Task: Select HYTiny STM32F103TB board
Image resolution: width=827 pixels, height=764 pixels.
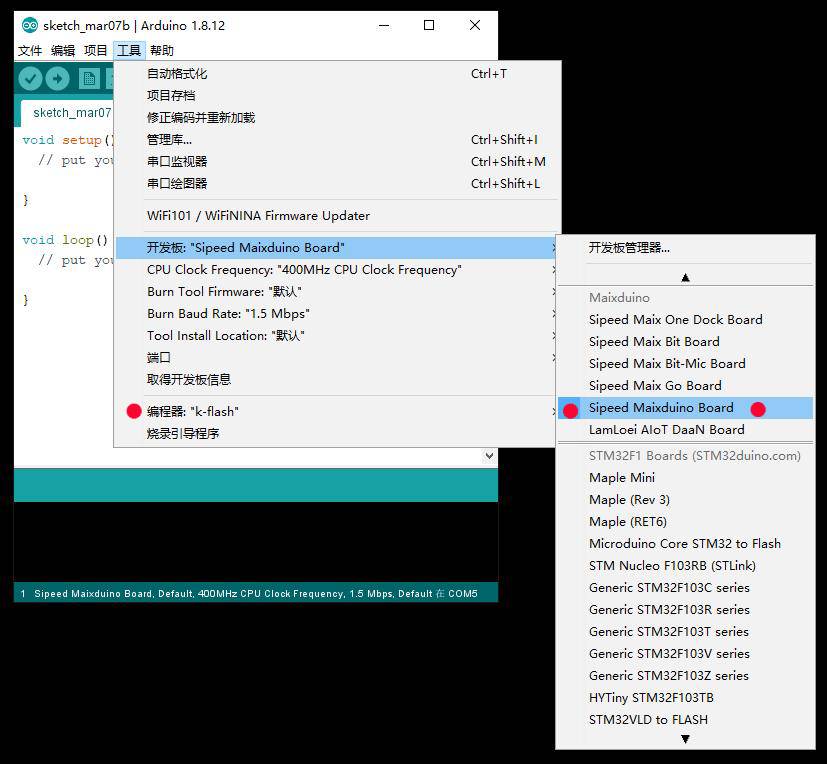Action: 685,698
